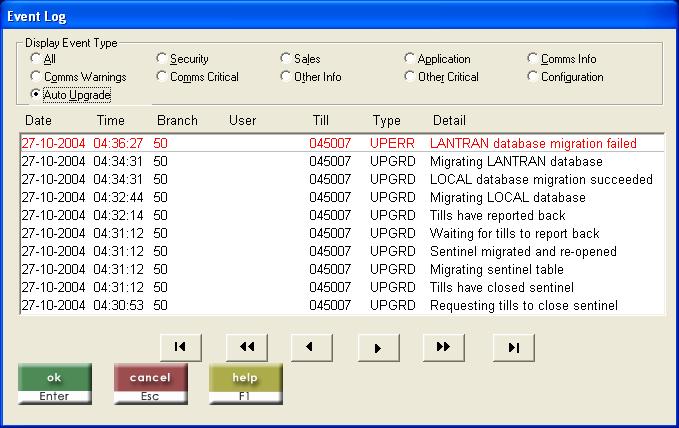This screenshot has height=428, width=679.
Task: Select the 'Sentinel migrated and re-opened' row
Action: 342,251
